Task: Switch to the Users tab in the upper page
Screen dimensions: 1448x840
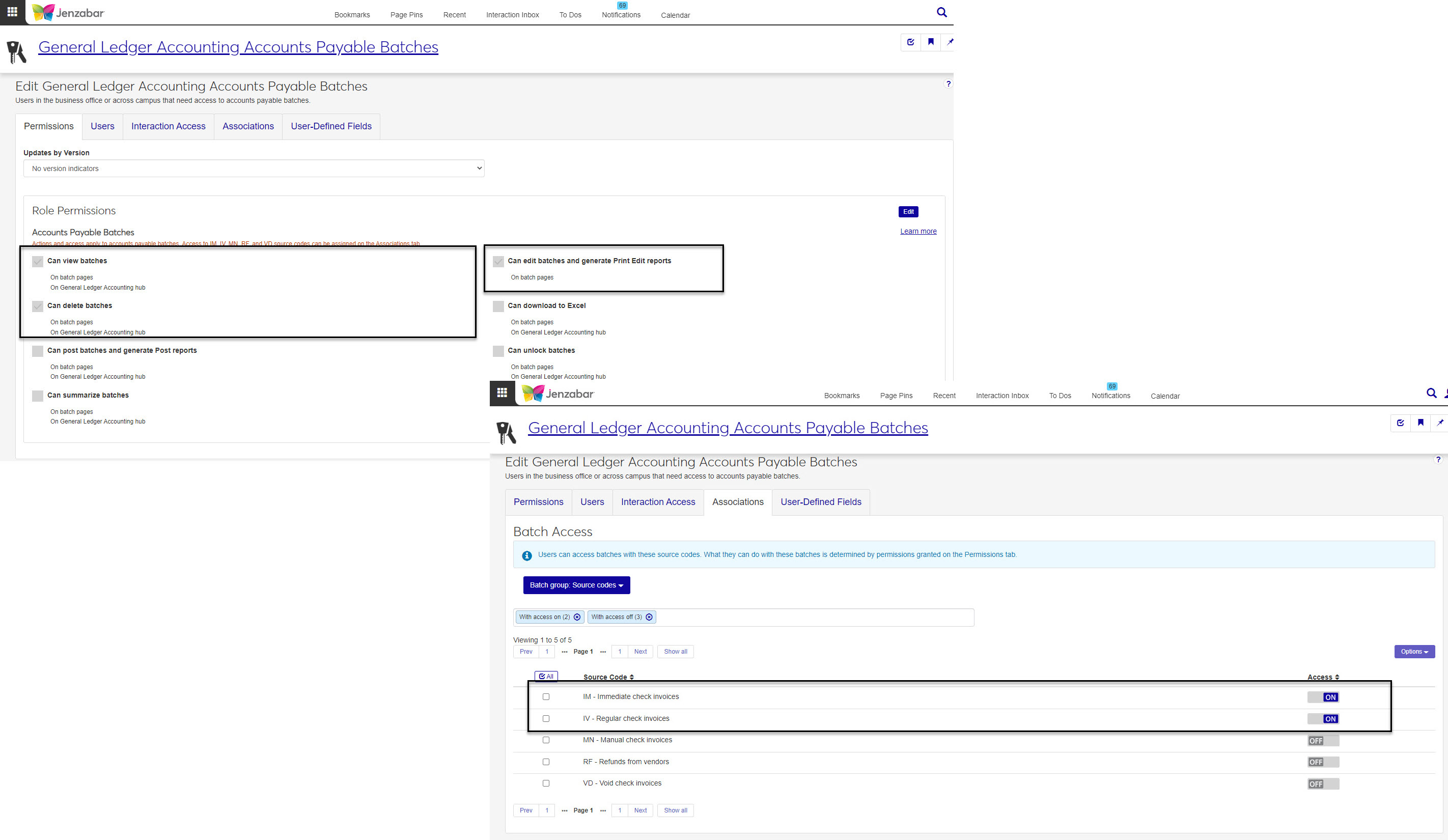Action: (x=102, y=126)
